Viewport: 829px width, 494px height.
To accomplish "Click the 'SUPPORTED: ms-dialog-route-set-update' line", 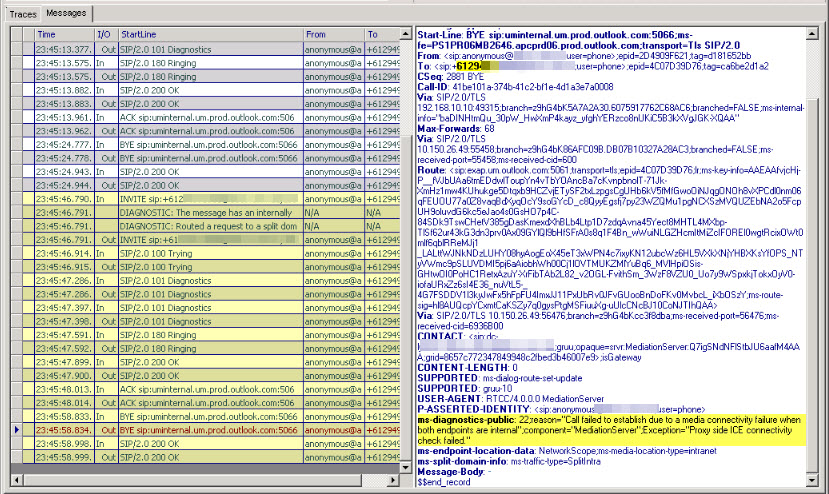I will tap(500, 378).
